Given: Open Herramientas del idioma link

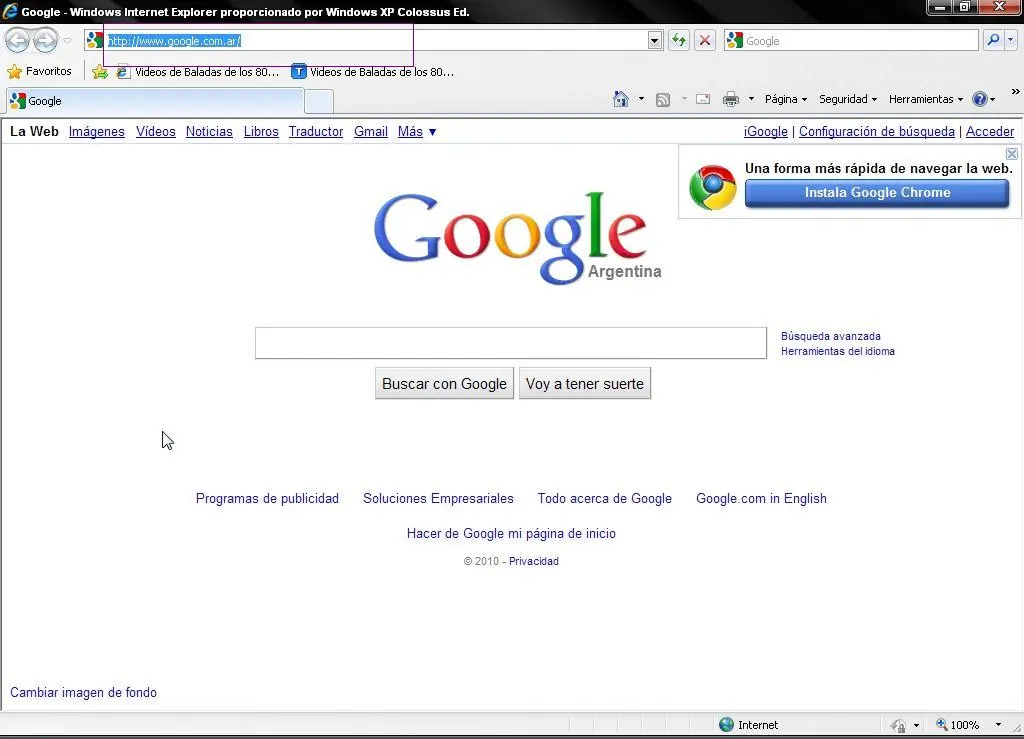Looking at the screenshot, I should (x=838, y=351).
